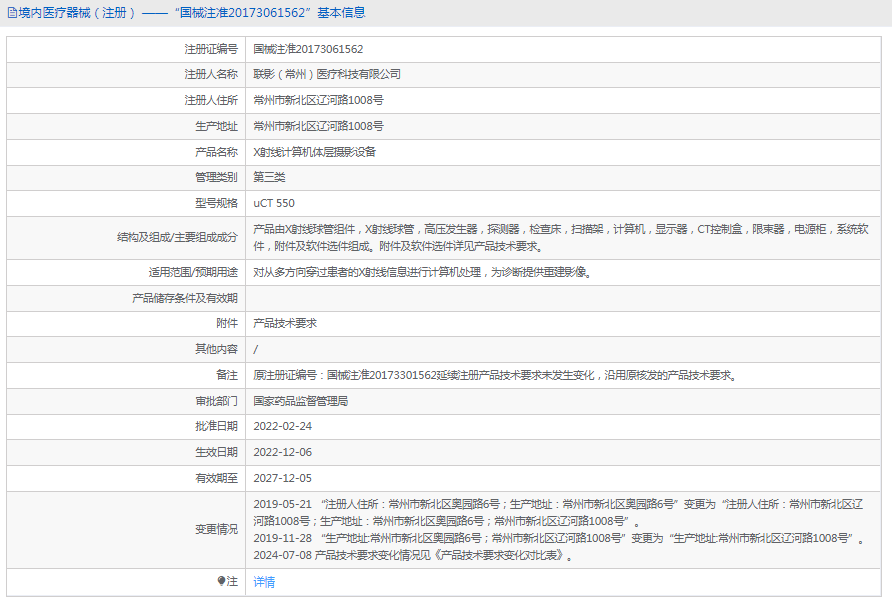Click the change entry dated 2024-07-08
Screen dimensions: 892x601
click(x=414, y=555)
